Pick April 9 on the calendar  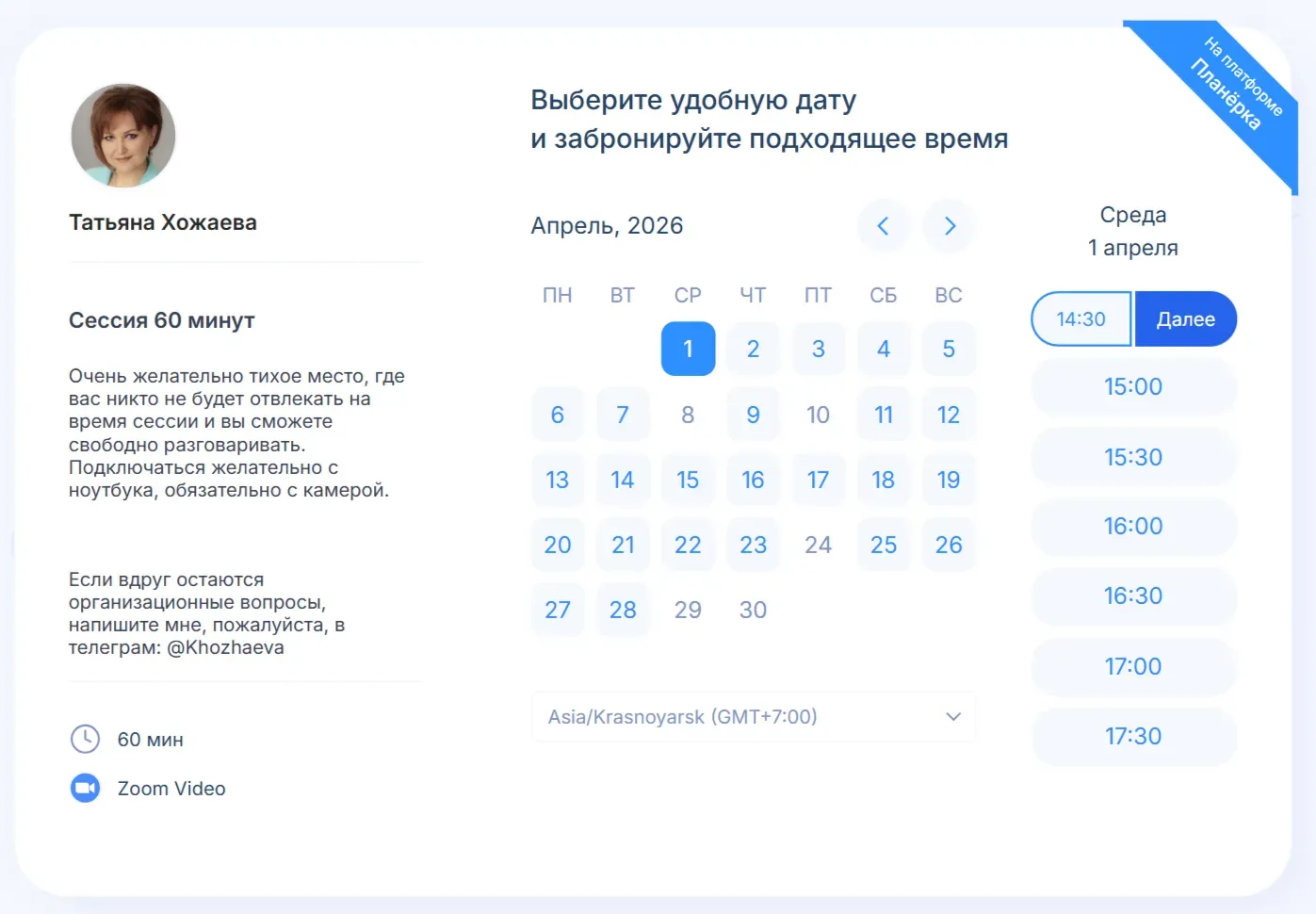point(753,415)
